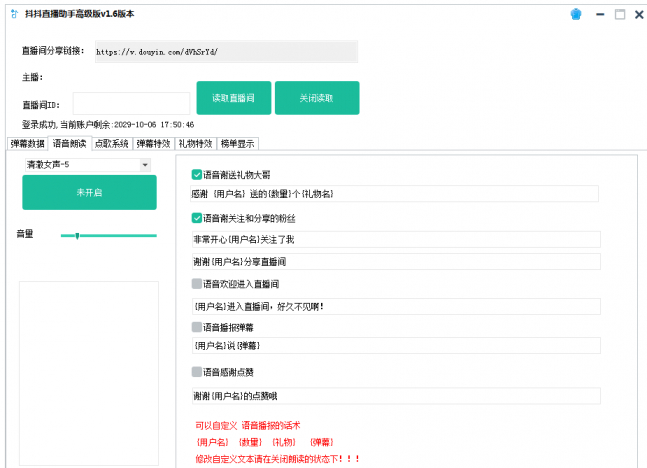Click the green 未开启 button

pyautogui.click(x=90, y=192)
